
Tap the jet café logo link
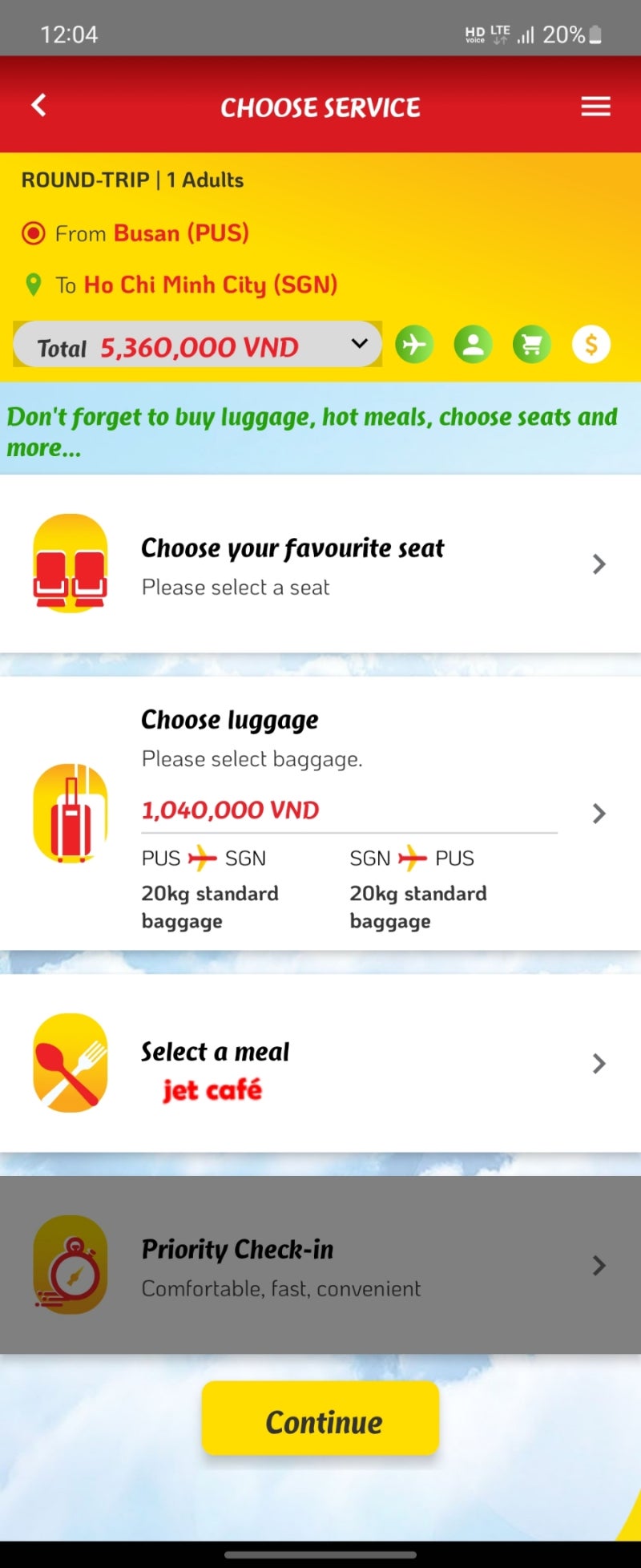[x=212, y=1090]
